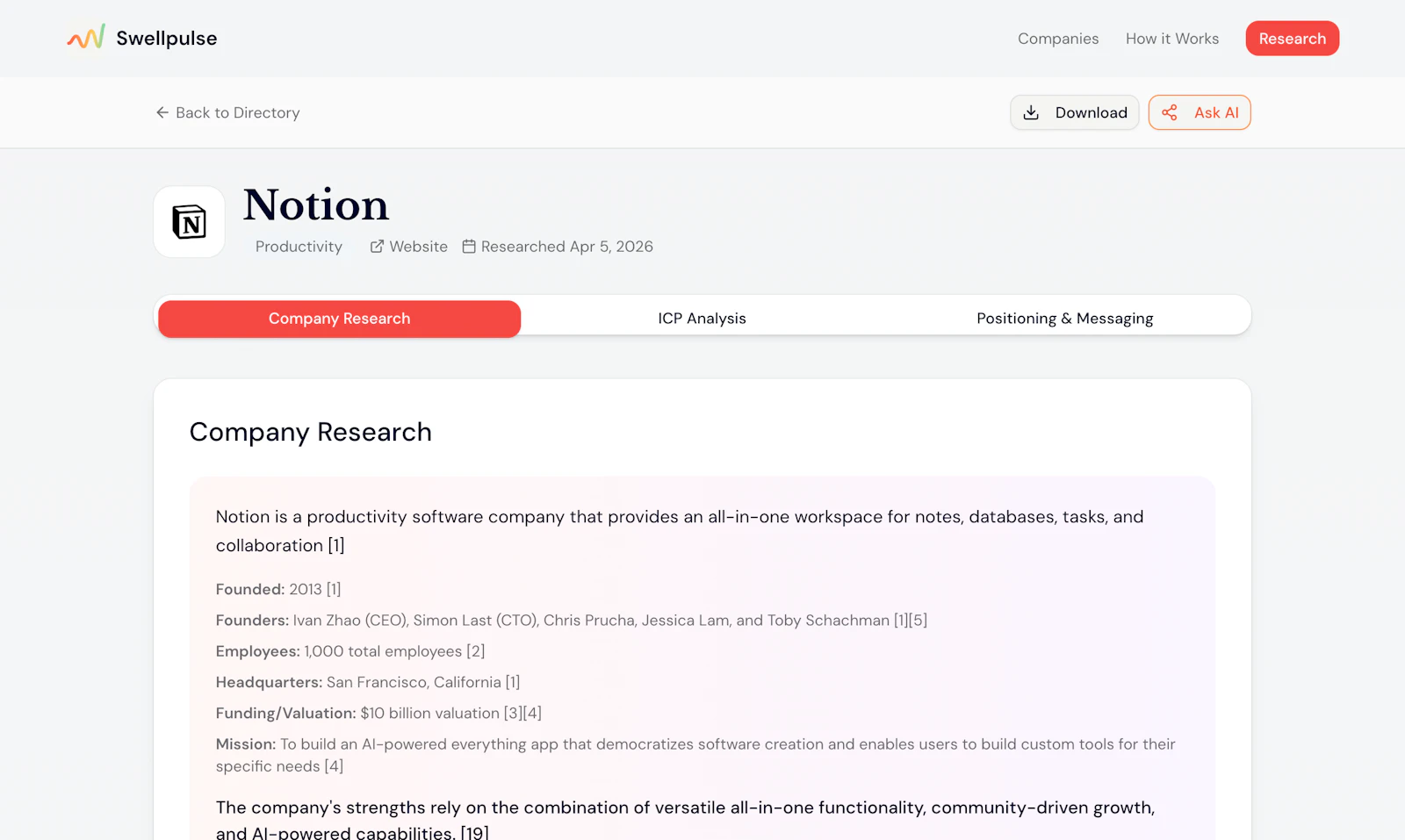Open the Notion Website link

(x=409, y=247)
